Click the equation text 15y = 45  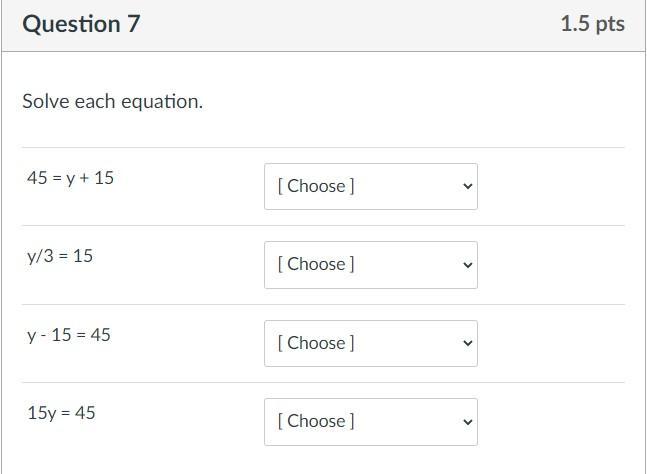pyautogui.click(x=62, y=413)
